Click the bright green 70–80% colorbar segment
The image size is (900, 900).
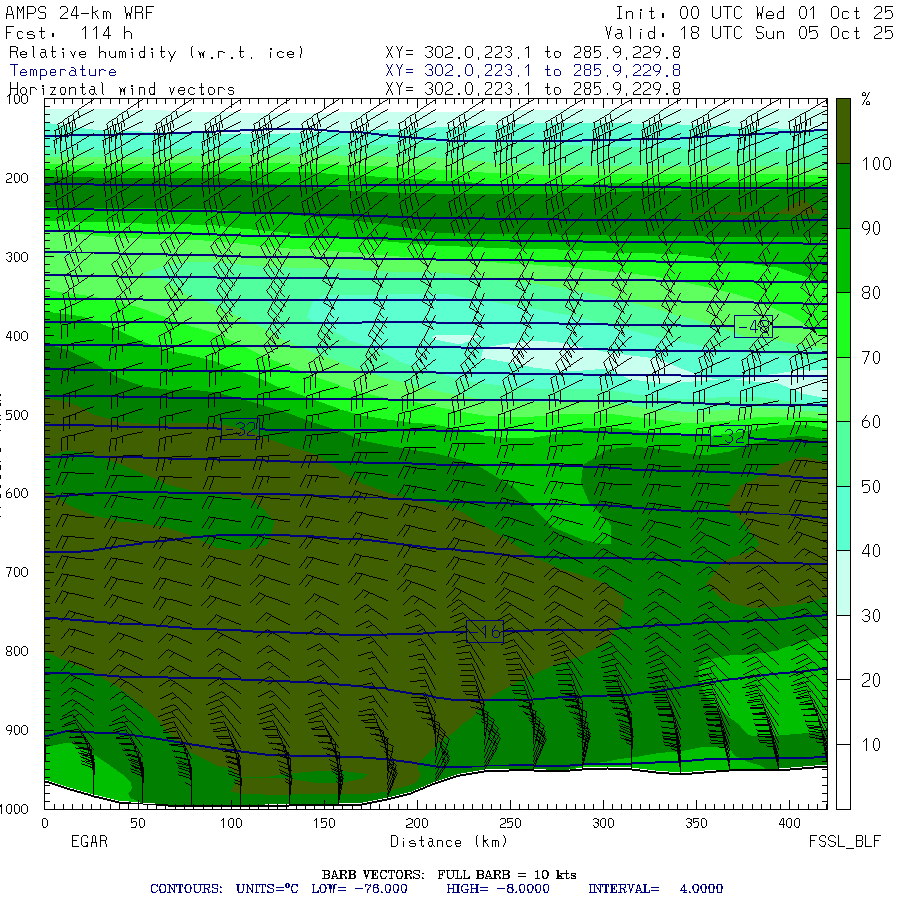click(x=843, y=324)
